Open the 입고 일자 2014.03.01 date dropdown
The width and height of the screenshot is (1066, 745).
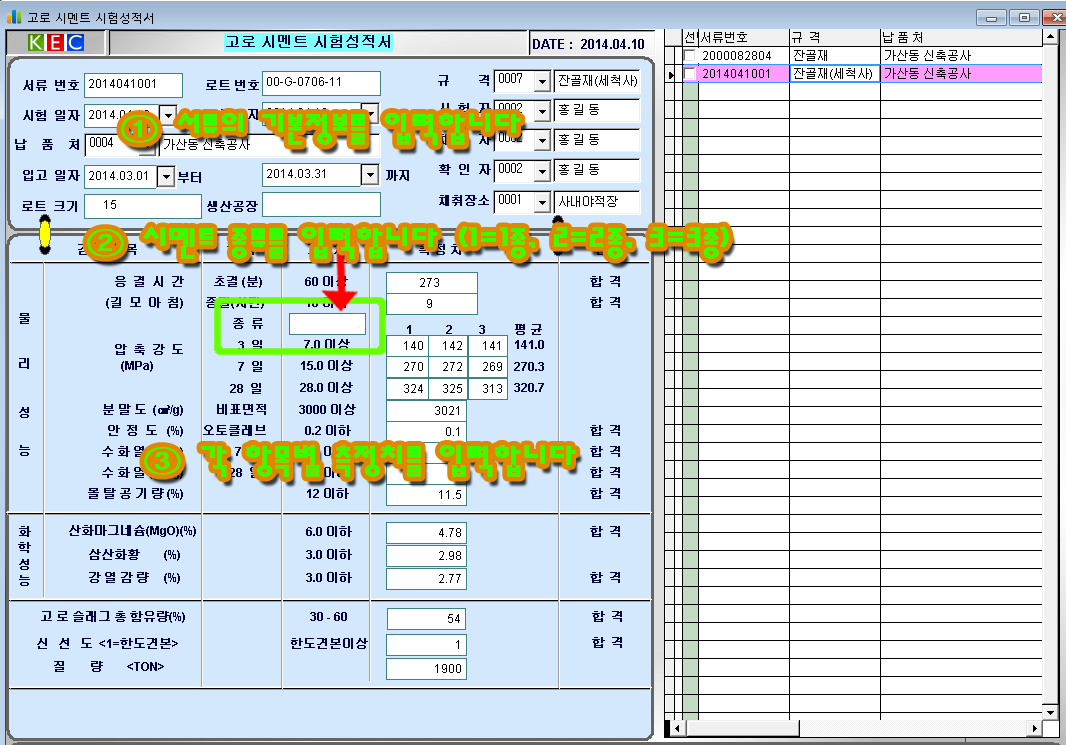pos(166,175)
